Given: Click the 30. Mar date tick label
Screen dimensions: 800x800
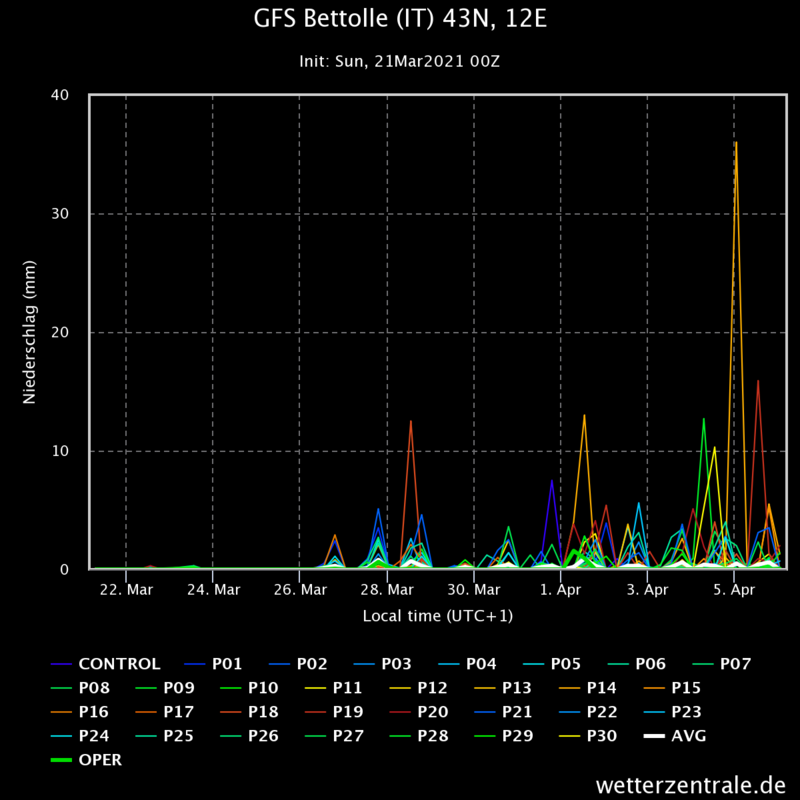Looking at the screenshot, I should 473,590.
